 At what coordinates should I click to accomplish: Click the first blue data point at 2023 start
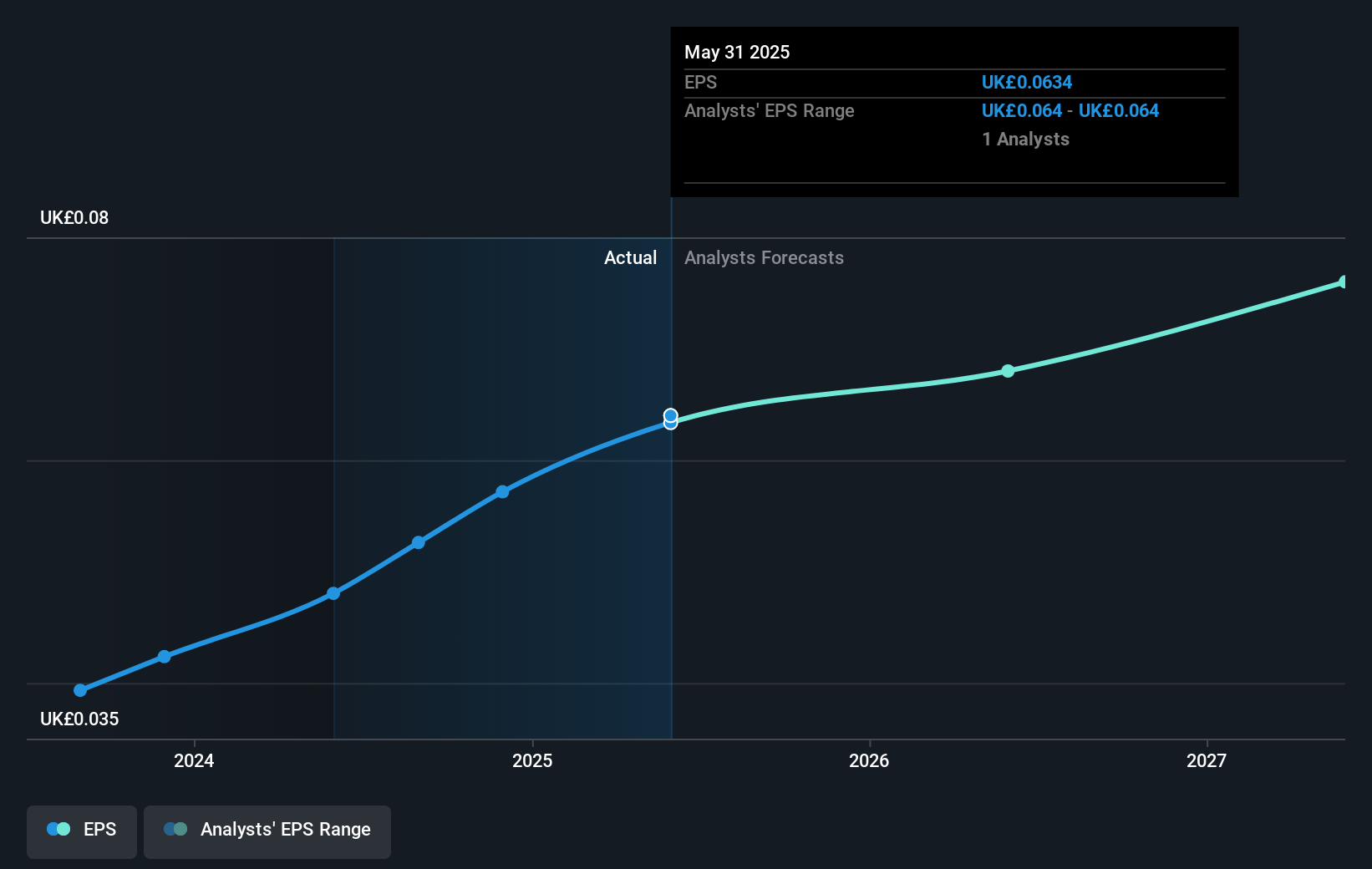coord(79,690)
